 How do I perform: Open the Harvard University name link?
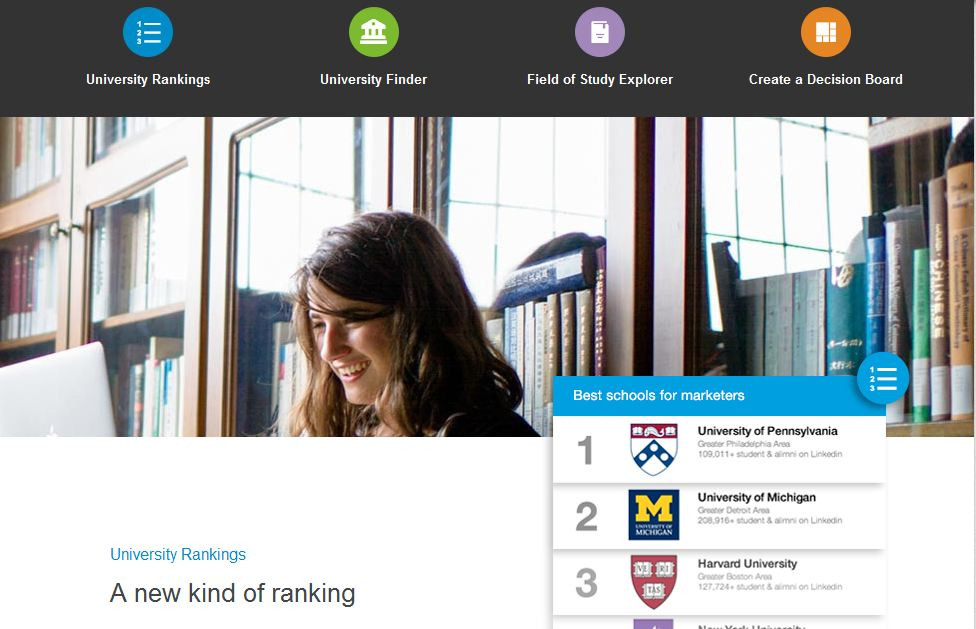coord(747,563)
